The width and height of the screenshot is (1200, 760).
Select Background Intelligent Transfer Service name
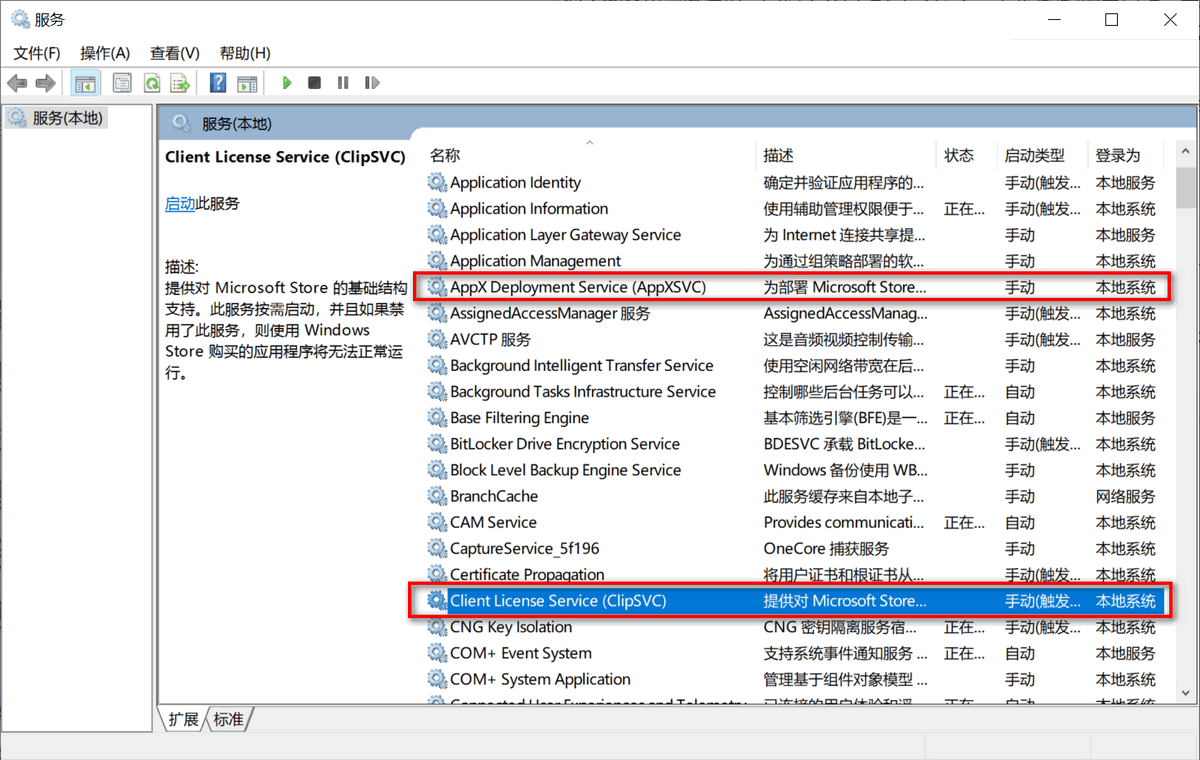pos(582,365)
